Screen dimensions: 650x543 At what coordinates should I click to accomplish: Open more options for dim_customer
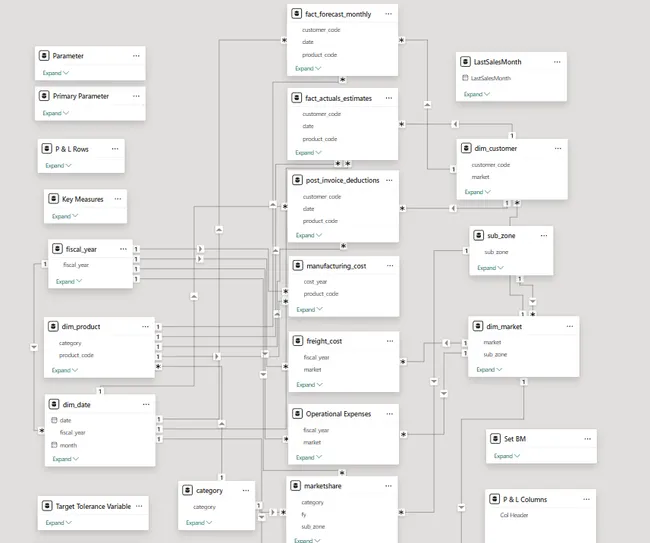[558, 148]
